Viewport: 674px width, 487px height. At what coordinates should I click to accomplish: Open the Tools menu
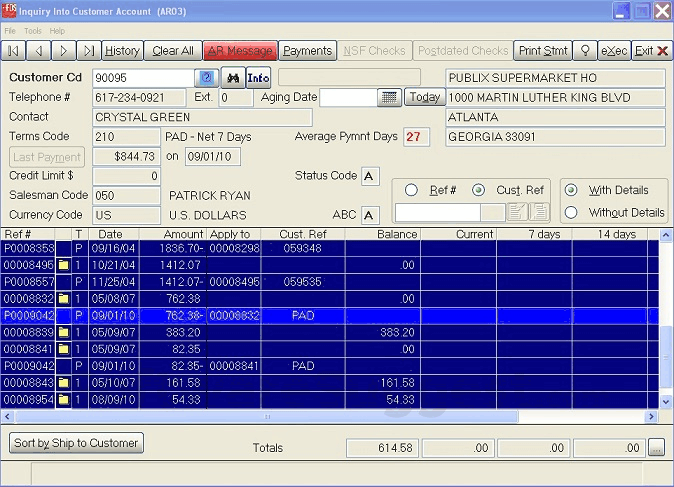(33, 31)
